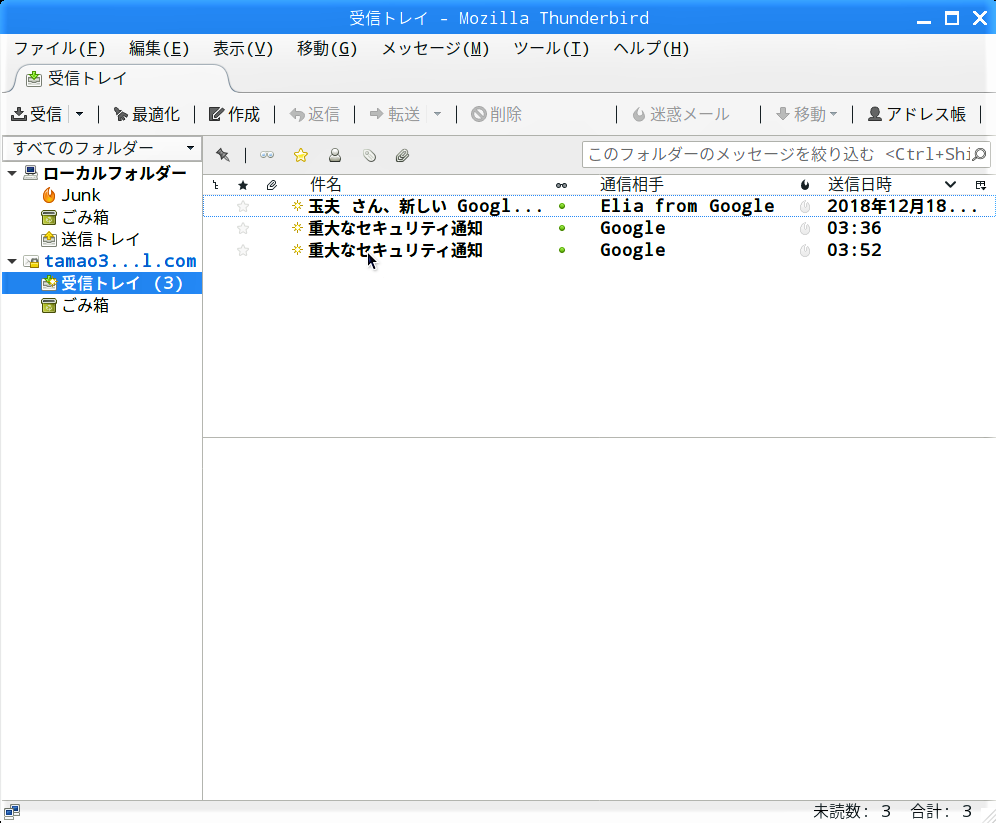Open the ツール(T) menu
The image size is (996, 823).
tap(551, 49)
